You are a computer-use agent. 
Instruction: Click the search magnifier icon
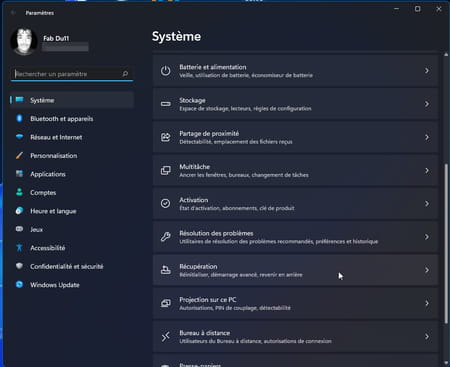[125, 74]
